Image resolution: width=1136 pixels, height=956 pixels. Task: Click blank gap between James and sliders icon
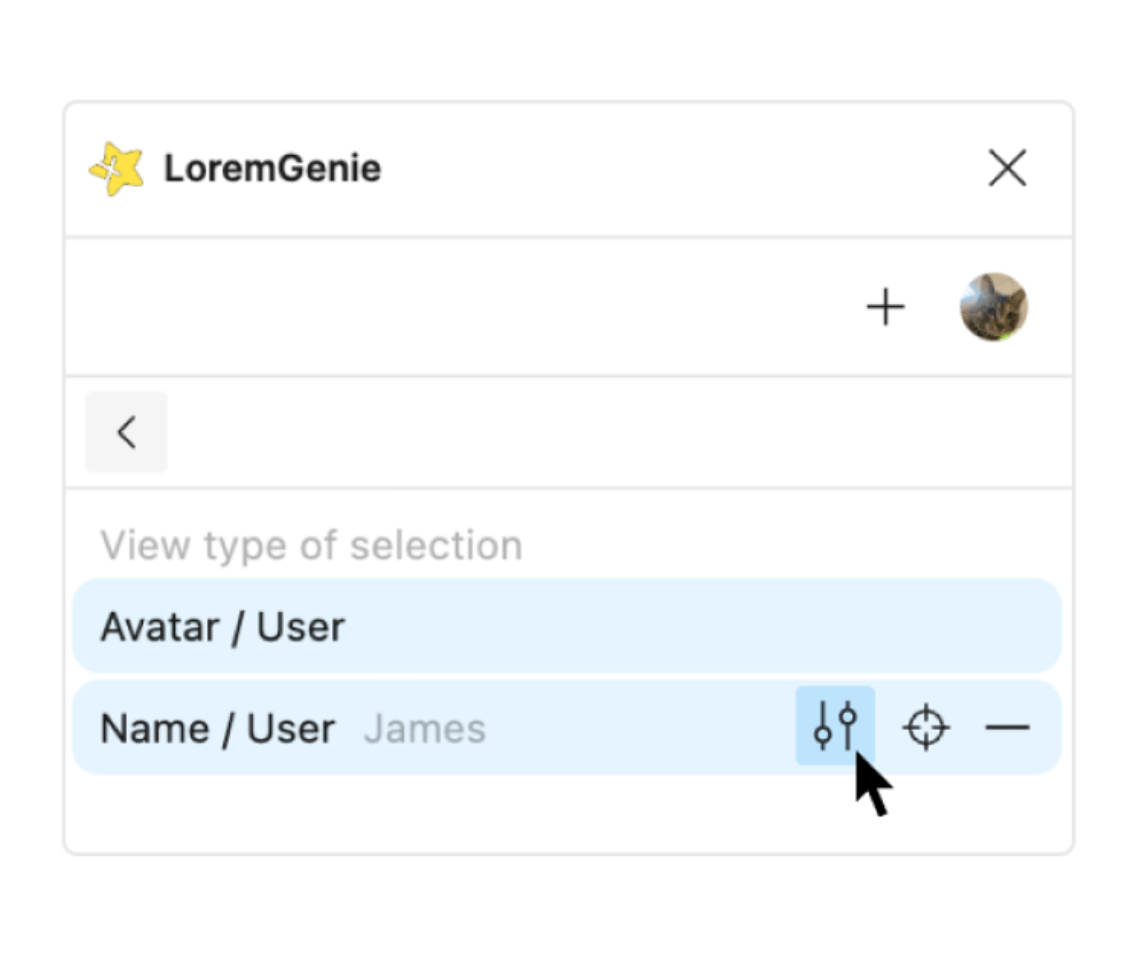point(640,728)
